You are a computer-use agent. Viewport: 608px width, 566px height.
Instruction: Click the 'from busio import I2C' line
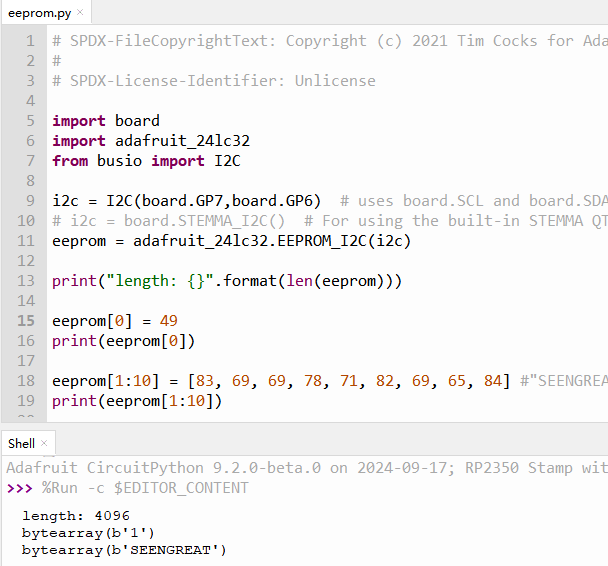146,161
